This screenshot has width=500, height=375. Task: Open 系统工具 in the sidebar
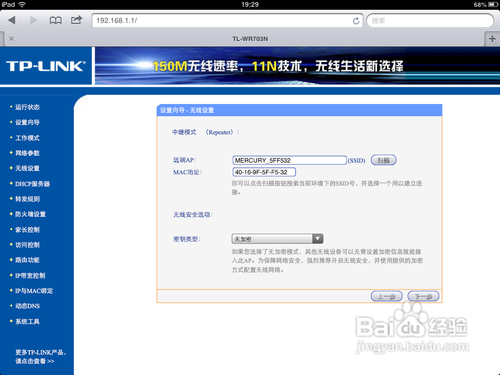27,321
